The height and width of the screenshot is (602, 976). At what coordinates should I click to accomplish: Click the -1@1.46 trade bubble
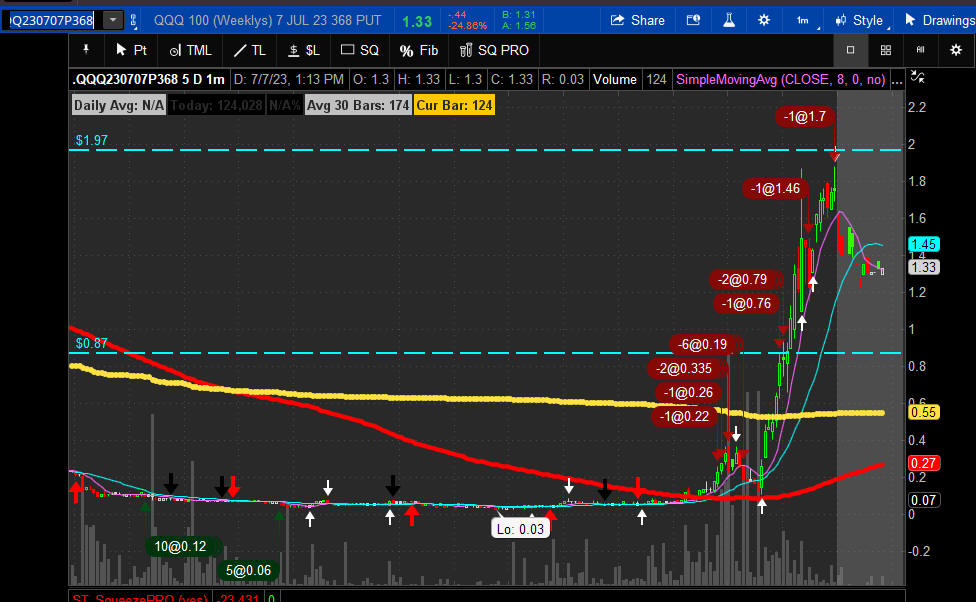click(x=775, y=189)
